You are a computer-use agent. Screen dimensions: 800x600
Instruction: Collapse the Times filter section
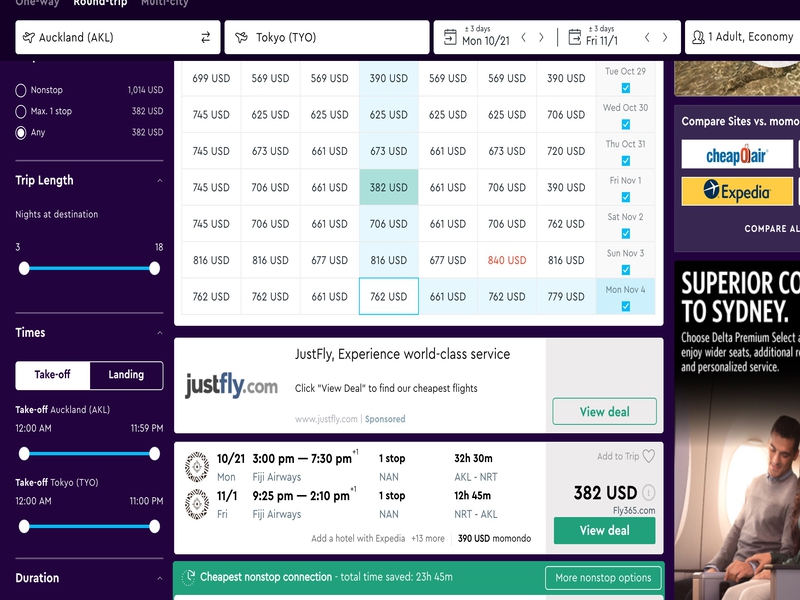click(160, 333)
